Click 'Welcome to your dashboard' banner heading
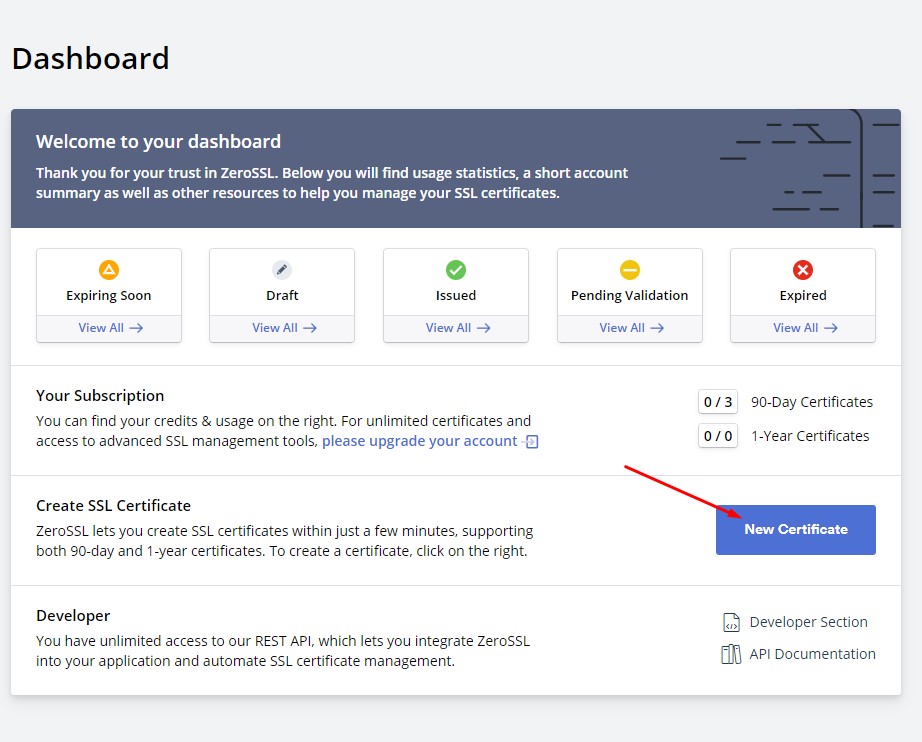922x742 pixels. coord(158,142)
